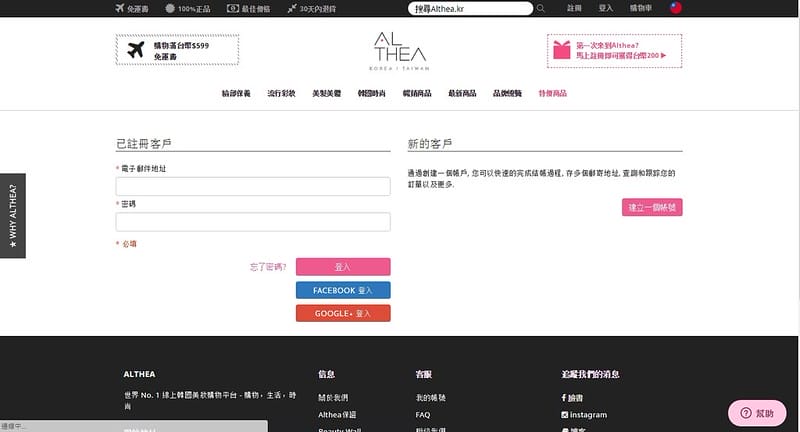Click the pink create-account button under 新的客戶

point(652,208)
